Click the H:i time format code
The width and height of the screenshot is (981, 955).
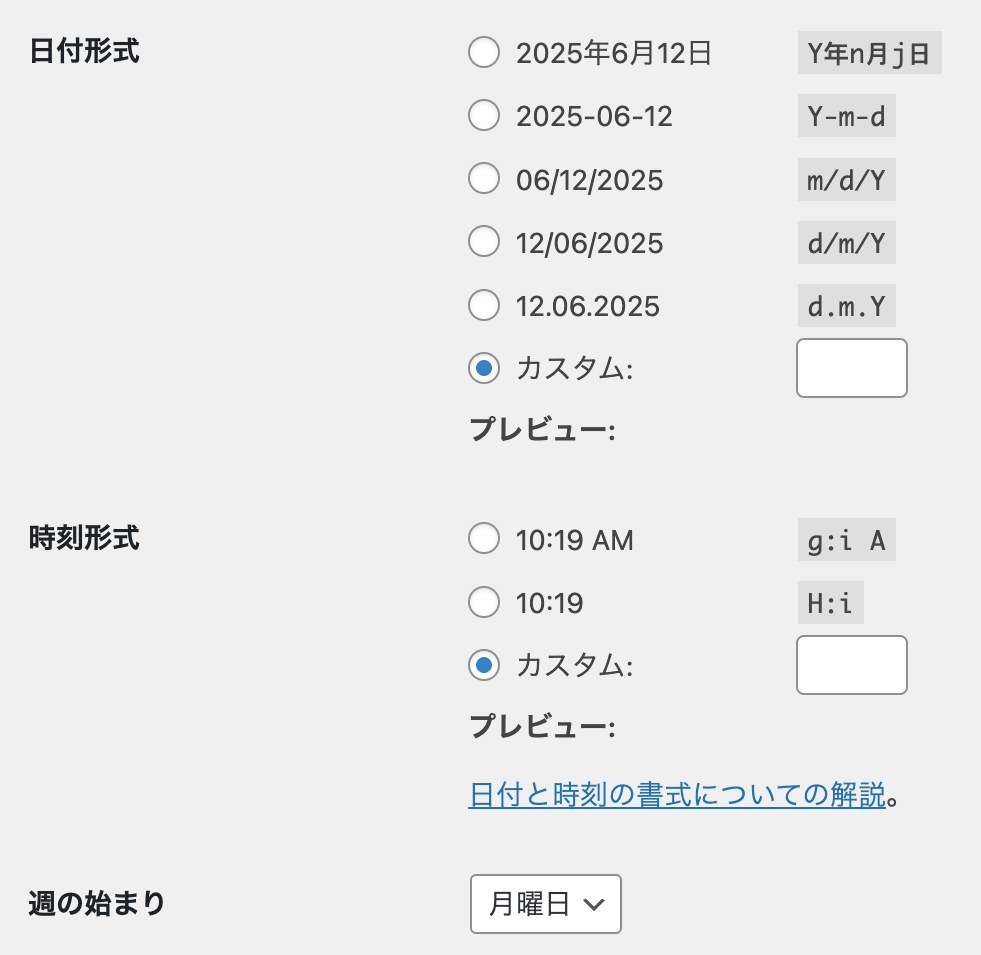tap(830, 603)
